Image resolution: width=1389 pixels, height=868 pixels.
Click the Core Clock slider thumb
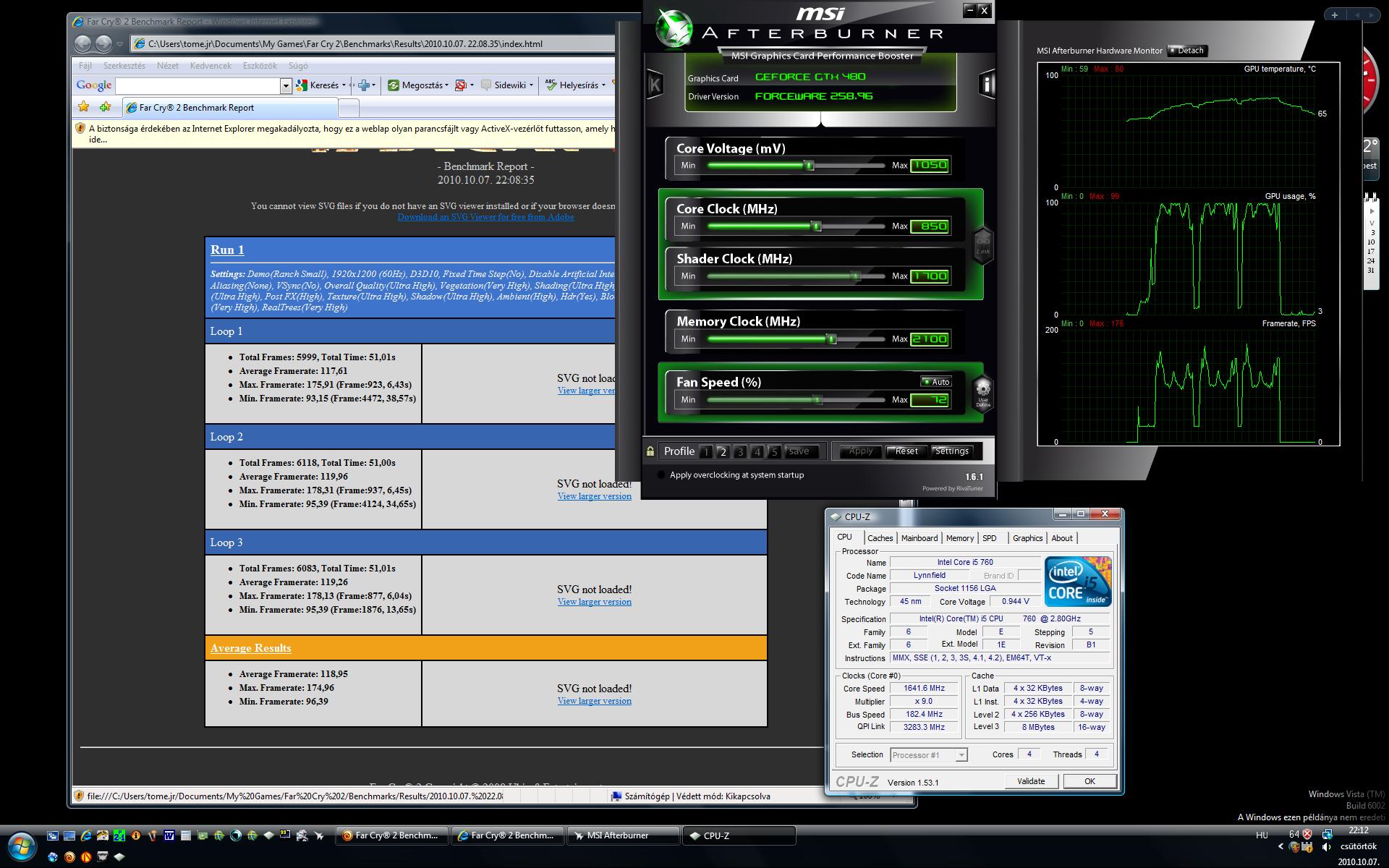pyautogui.click(x=817, y=226)
